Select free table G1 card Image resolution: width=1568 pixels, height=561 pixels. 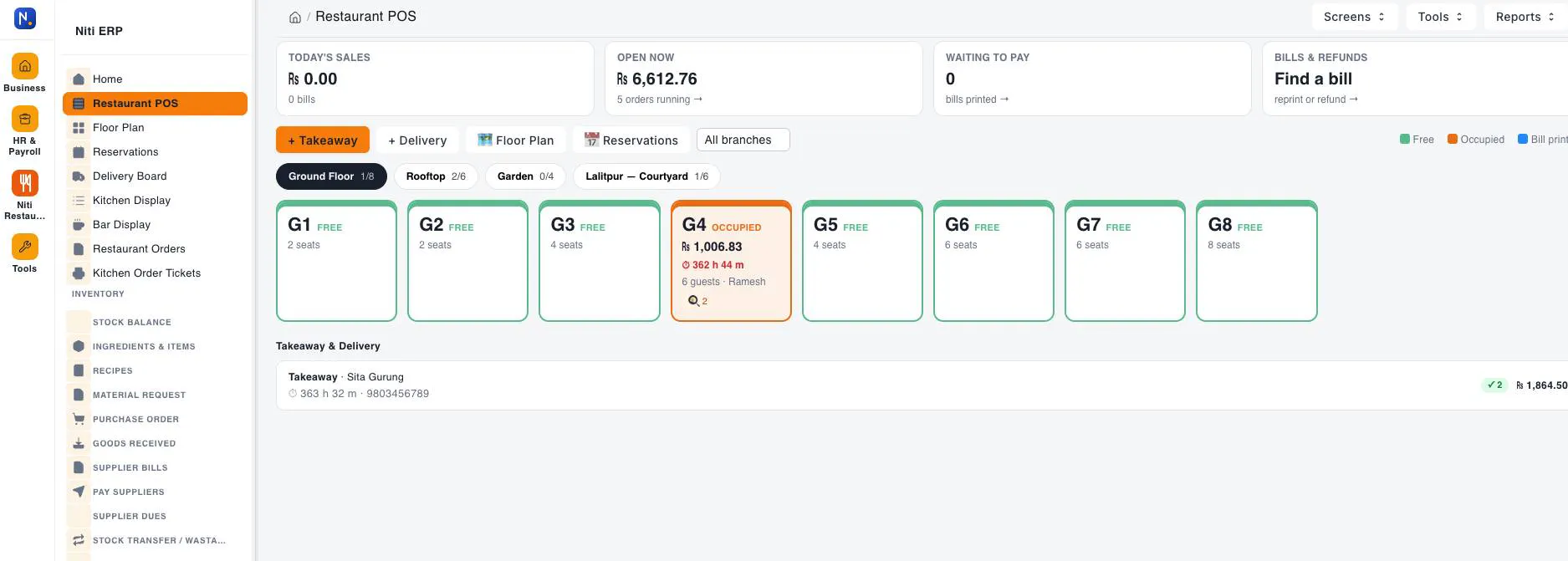(x=336, y=261)
